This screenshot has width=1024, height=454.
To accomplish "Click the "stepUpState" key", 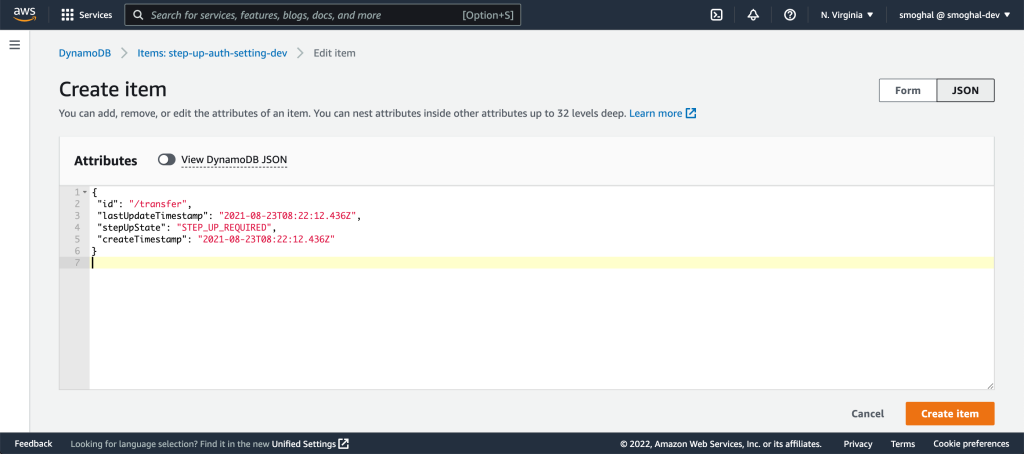I will pyautogui.click(x=132, y=227).
